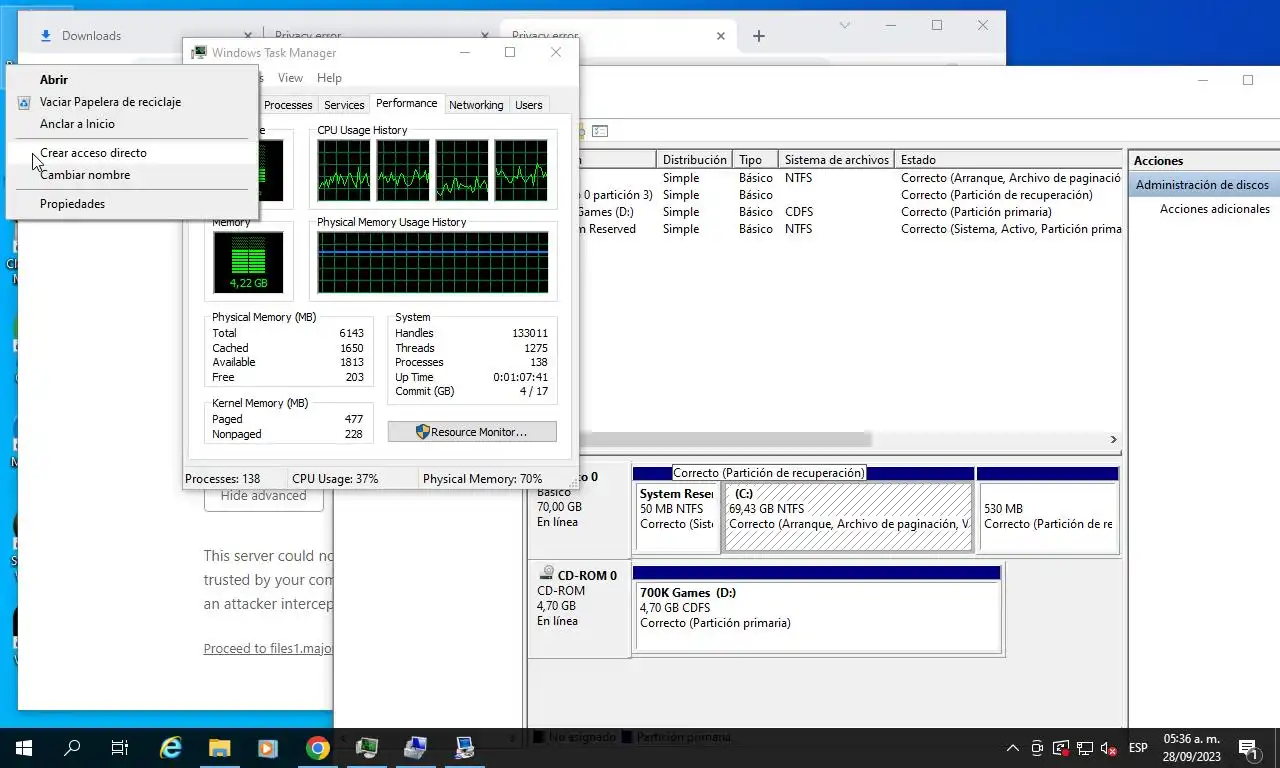The image size is (1280, 768).
Task: Select the 530 MB recovery partition
Action: pyautogui.click(x=1047, y=516)
